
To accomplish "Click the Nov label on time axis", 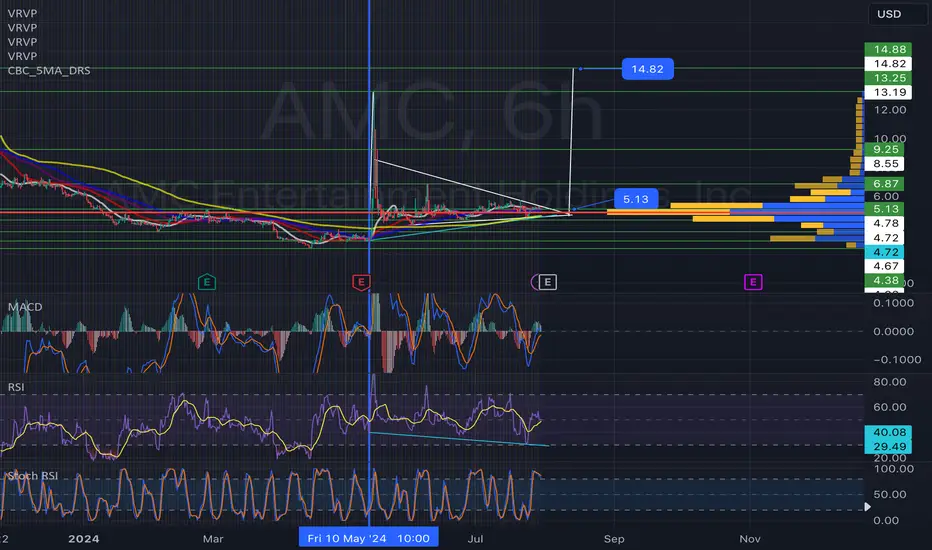I will click(750, 539).
